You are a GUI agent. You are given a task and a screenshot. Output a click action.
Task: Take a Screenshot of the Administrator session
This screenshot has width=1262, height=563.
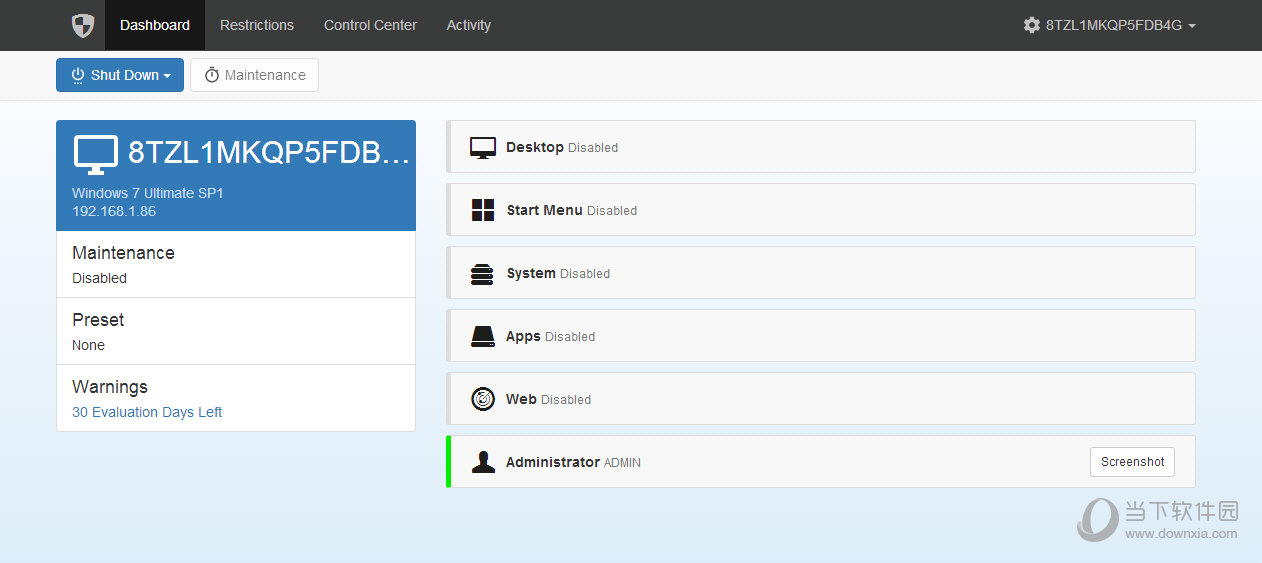coord(1132,462)
